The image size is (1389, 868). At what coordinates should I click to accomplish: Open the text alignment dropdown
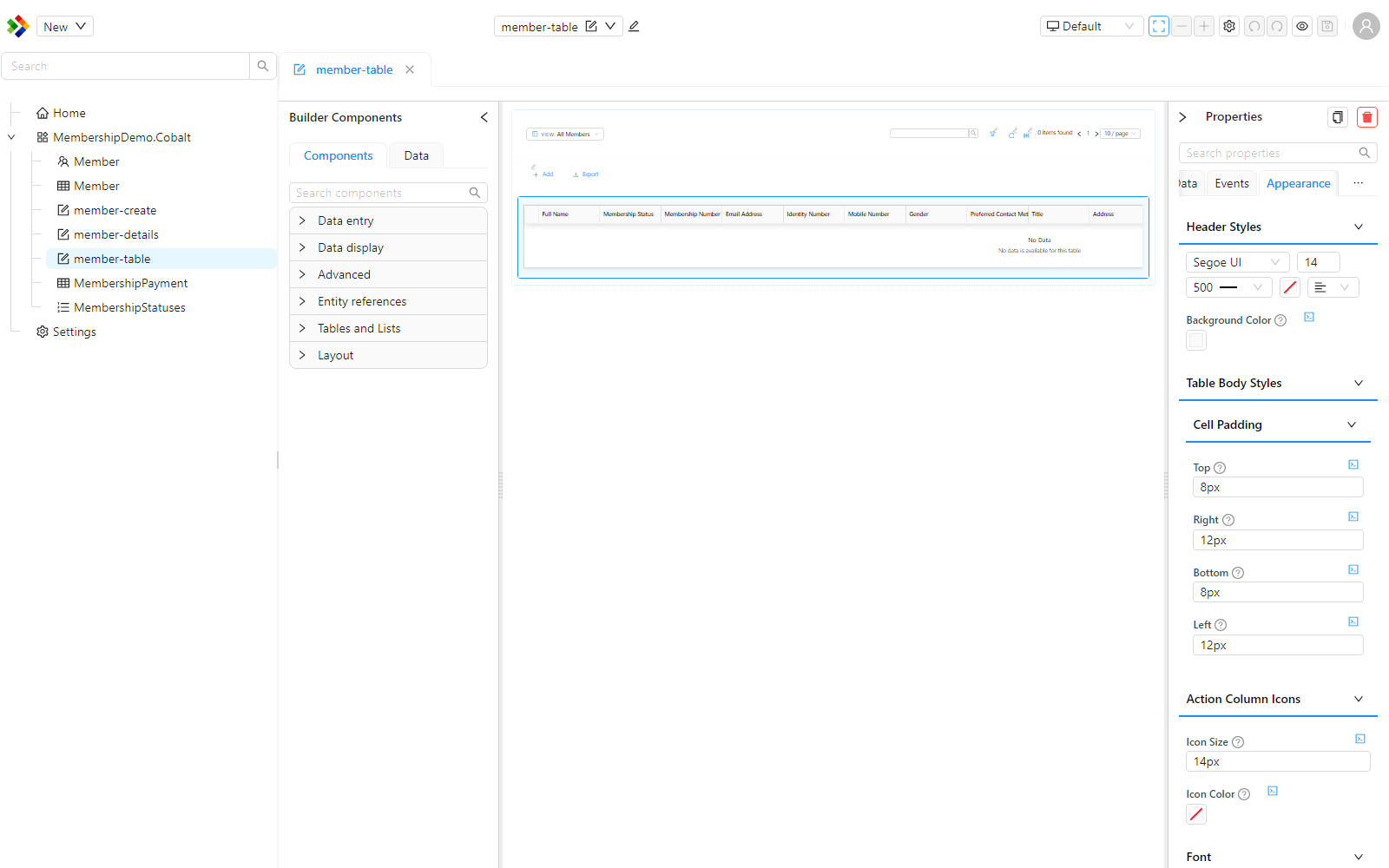(1333, 287)
